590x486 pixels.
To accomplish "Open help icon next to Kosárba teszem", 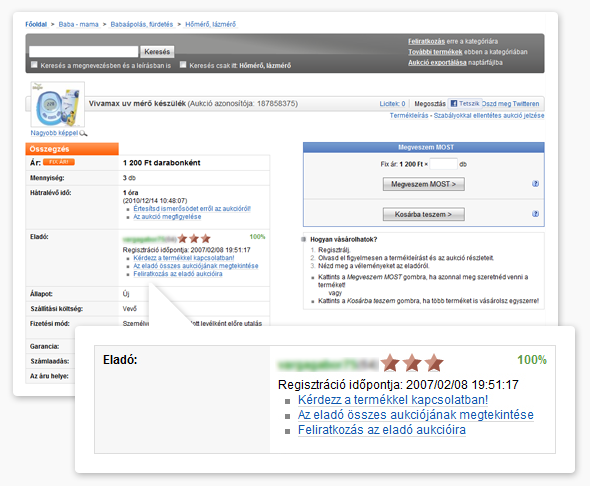I will pos(535,214).
